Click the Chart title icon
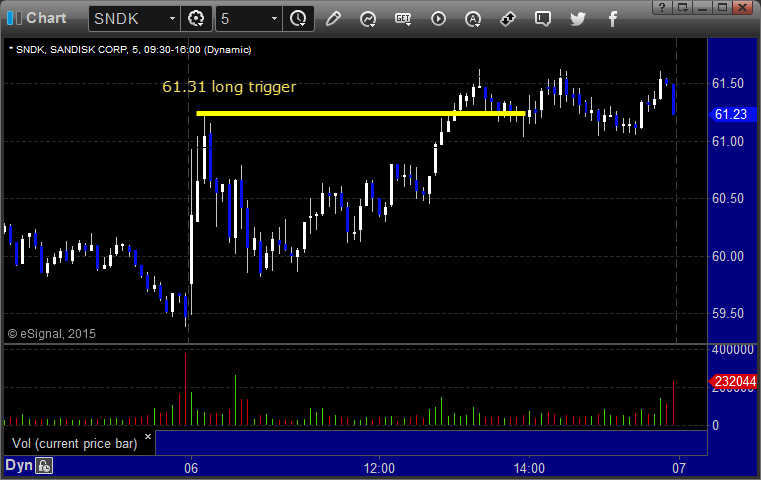 point(14,18)
